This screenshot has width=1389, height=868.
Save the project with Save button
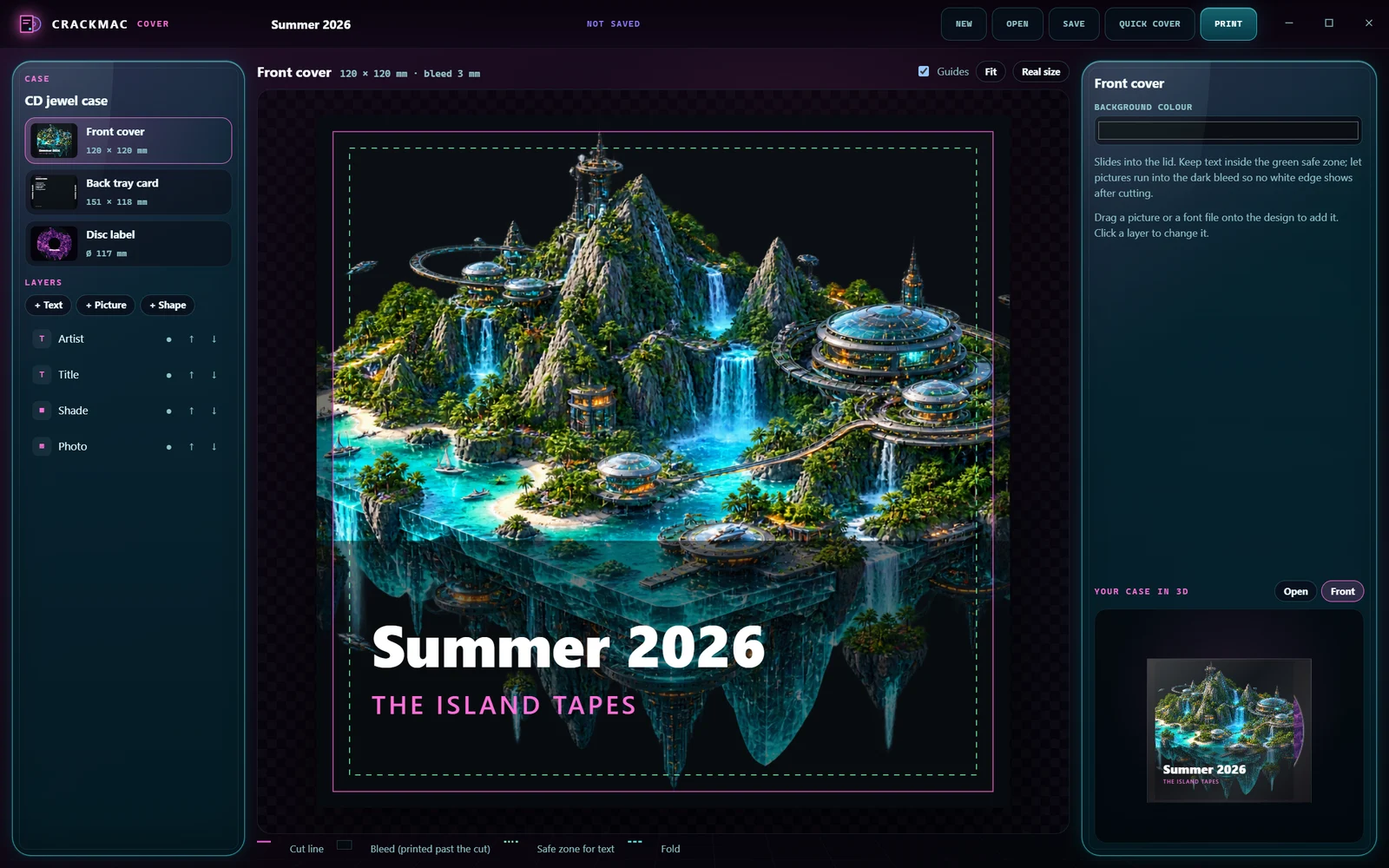click(x=1074, y=24)
